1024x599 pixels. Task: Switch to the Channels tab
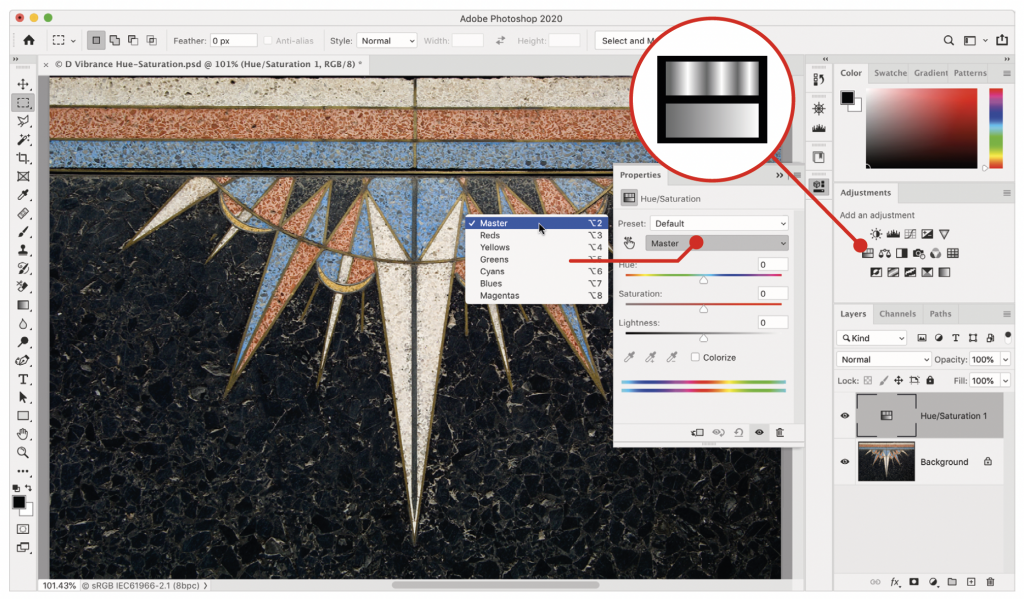coord(897,314)
